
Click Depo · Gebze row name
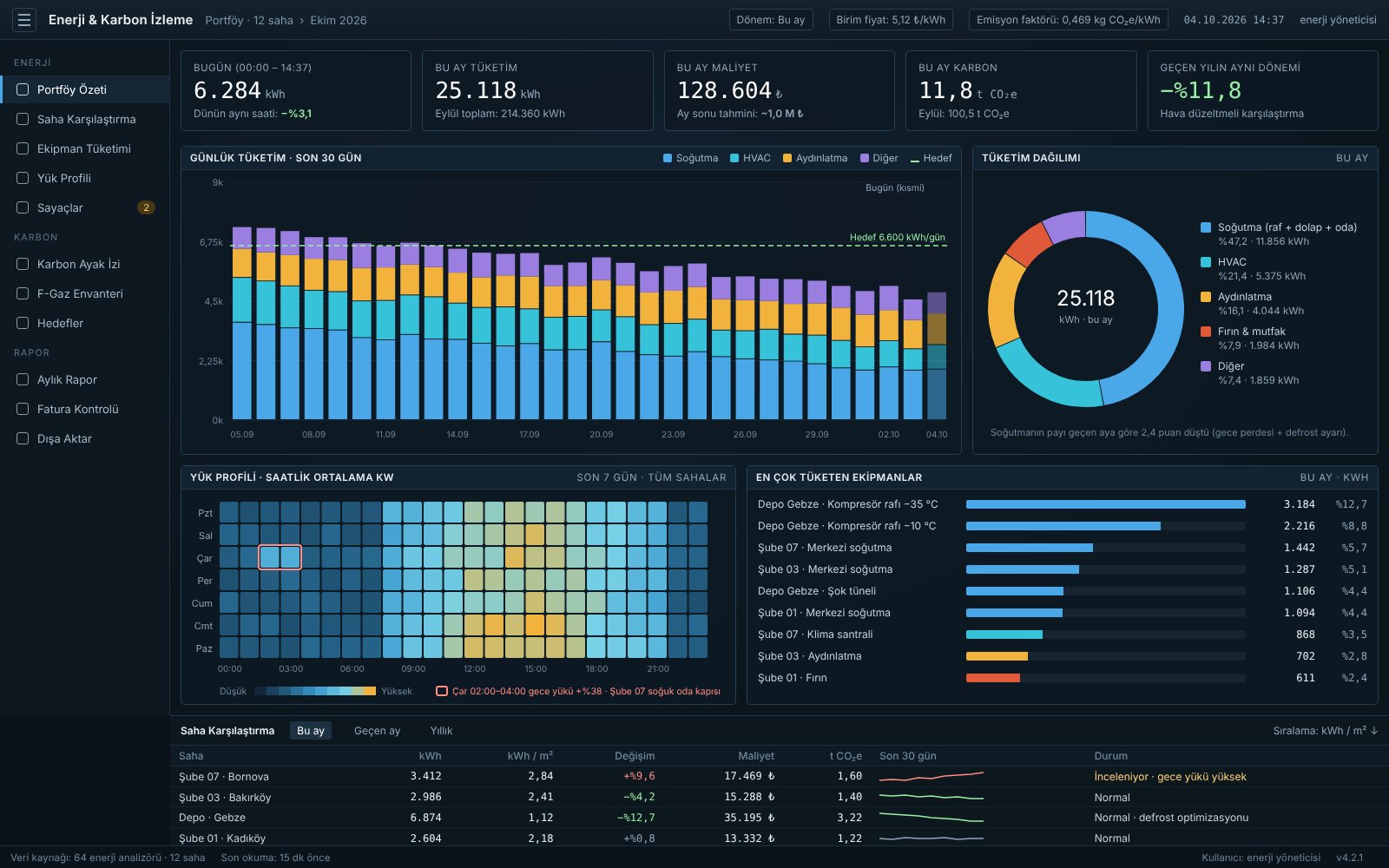tap(212, 818)
